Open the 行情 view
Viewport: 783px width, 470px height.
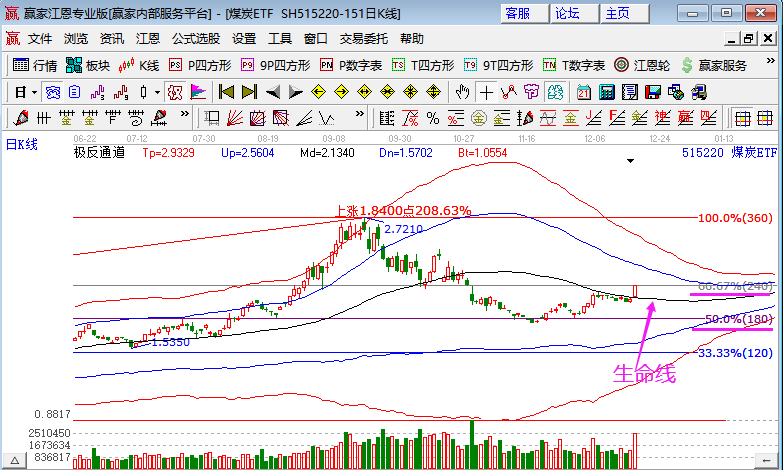35,65
